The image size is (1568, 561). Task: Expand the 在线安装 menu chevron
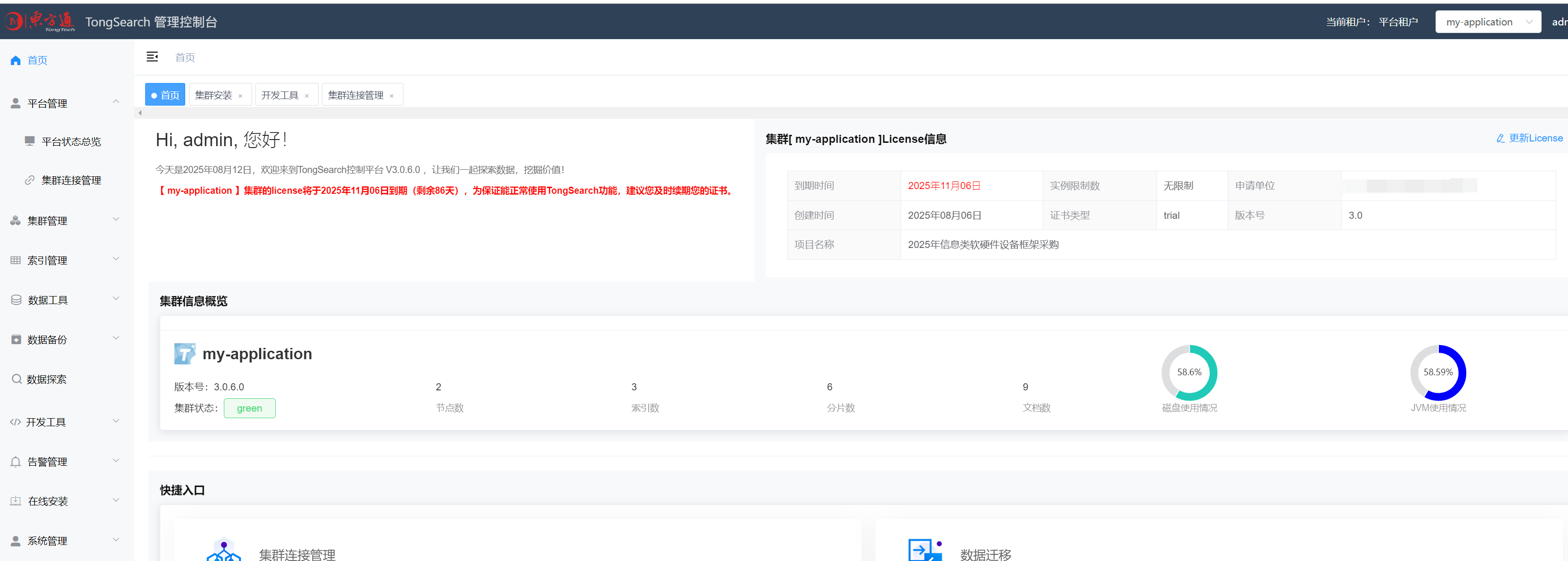click(115, 500)
